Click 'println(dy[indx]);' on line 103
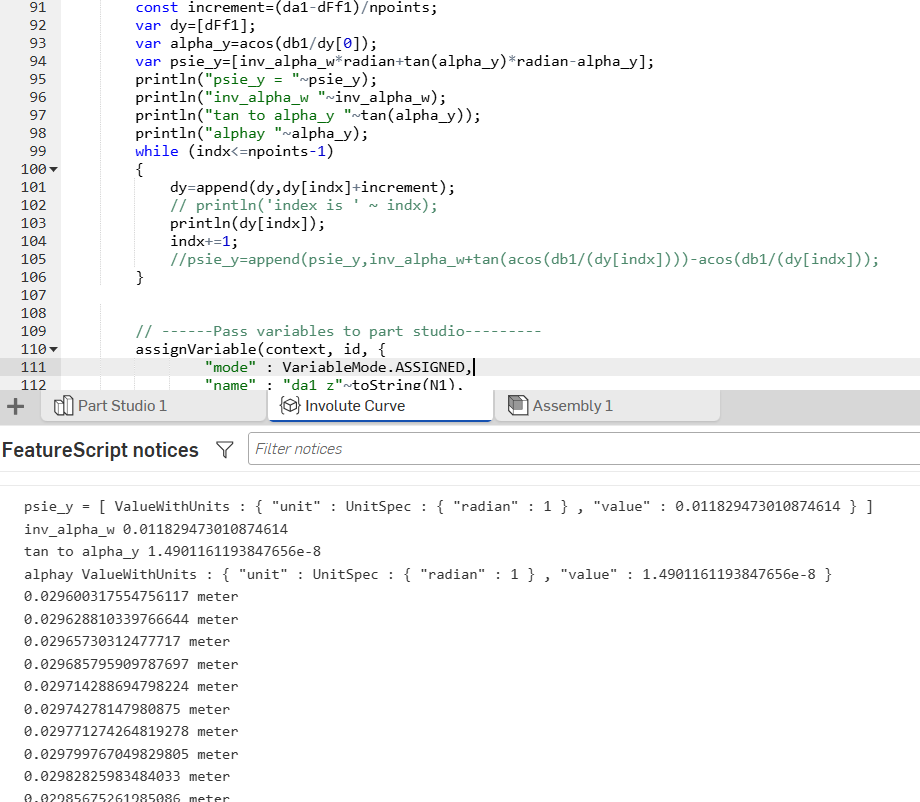 pyautogui.click(x=247, y=224)
